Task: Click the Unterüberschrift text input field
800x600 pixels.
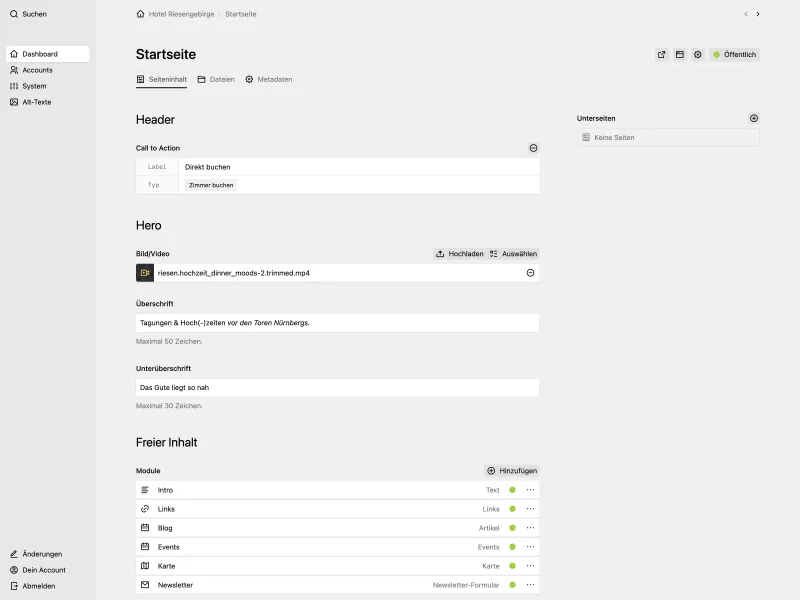Action: pyautogui.click(x=337, y=387)
